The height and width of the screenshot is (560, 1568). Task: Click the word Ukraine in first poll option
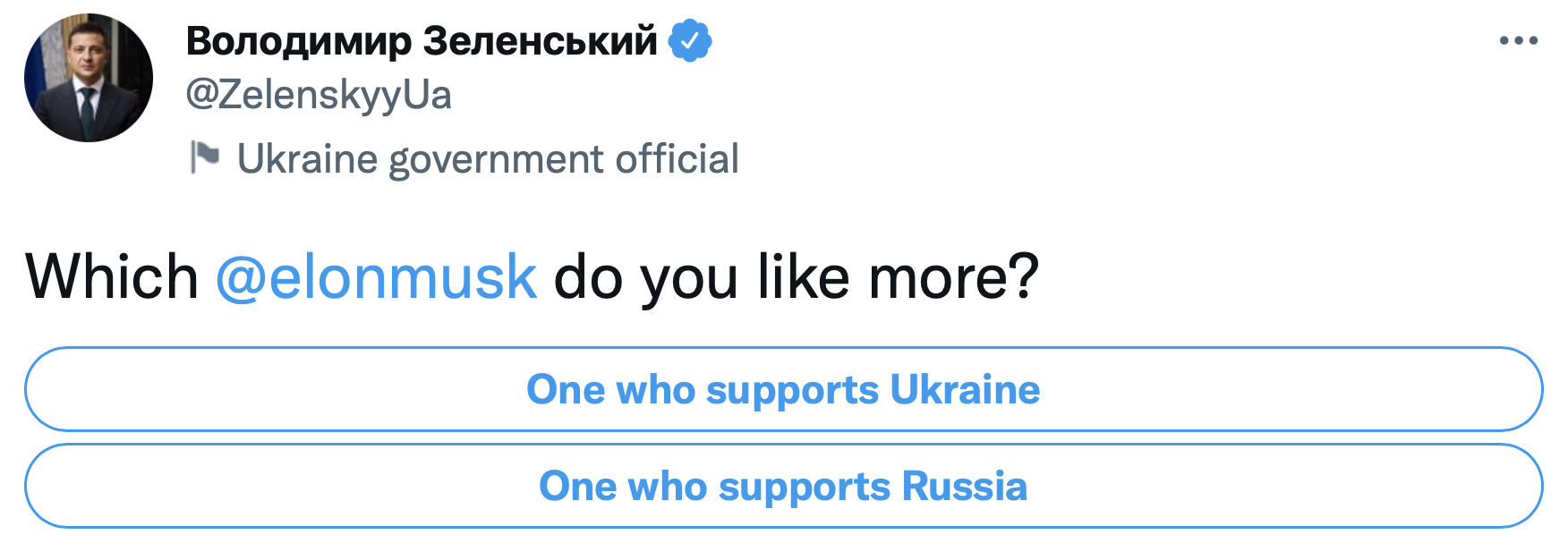click(x=965, y=390)
